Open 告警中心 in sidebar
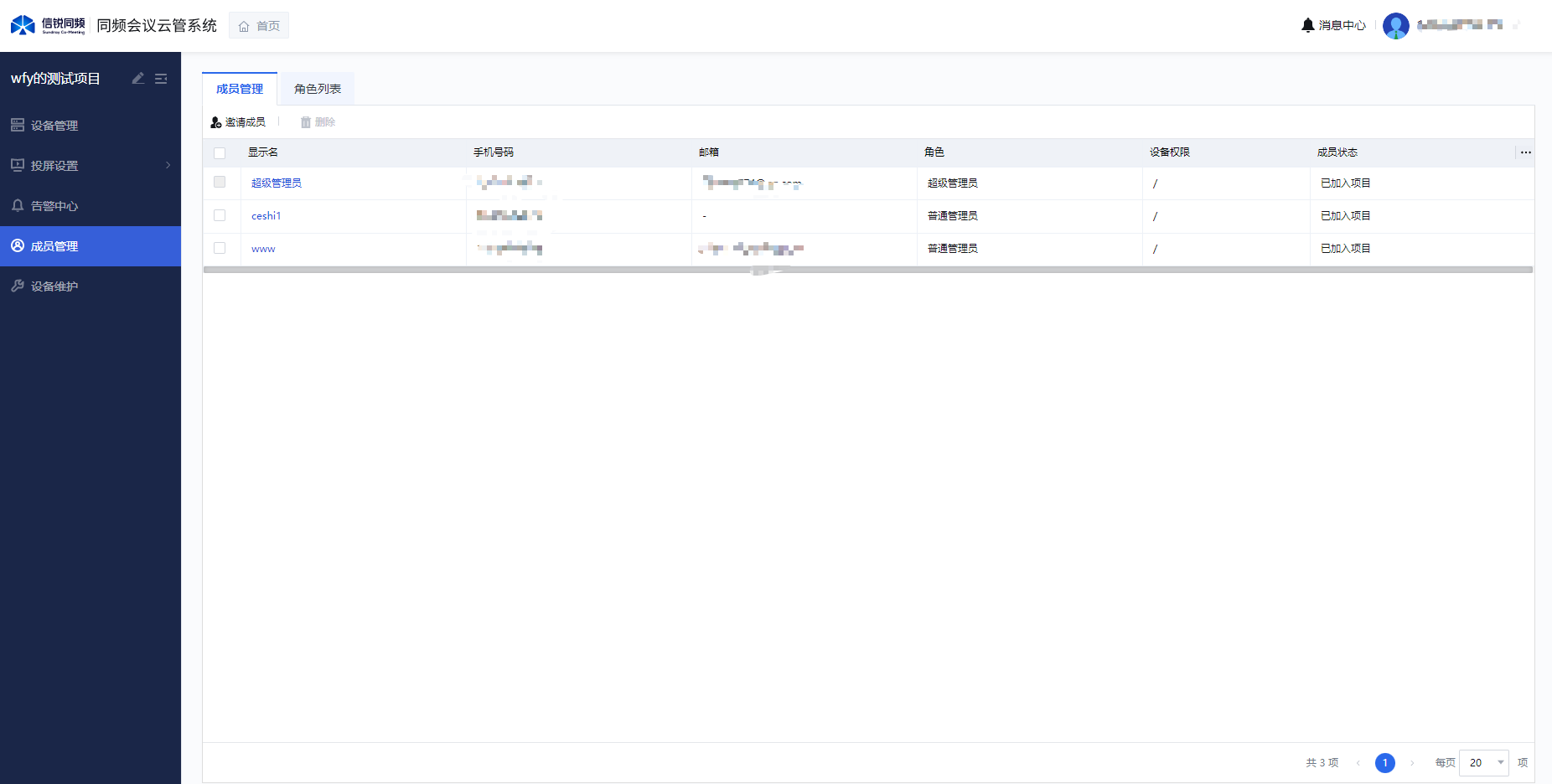The image size is (1552, 784). pyautogui.click(x=91, y=206)
